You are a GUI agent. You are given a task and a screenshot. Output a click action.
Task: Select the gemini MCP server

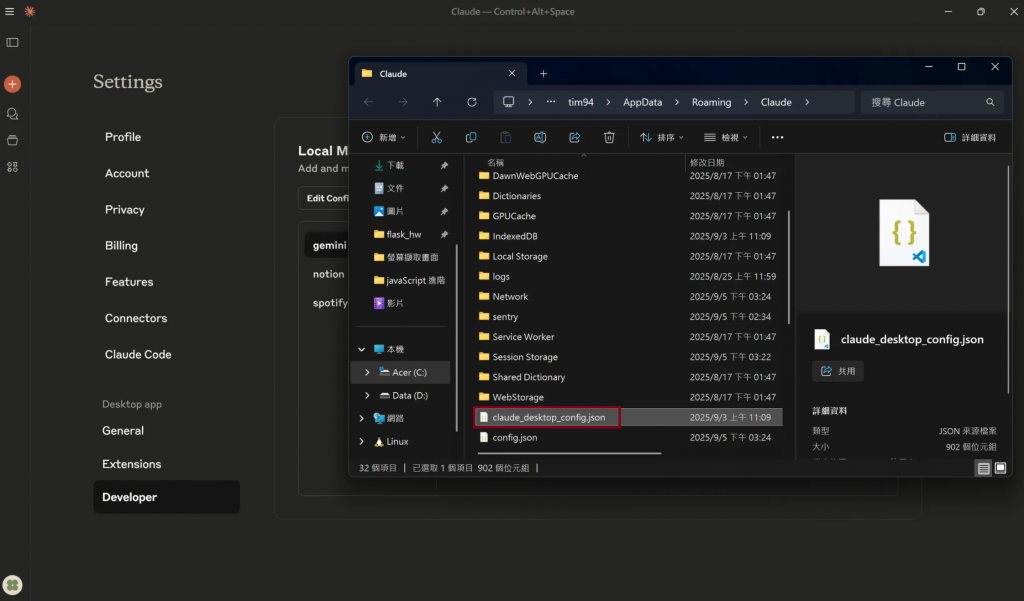(x=327, y=245)
